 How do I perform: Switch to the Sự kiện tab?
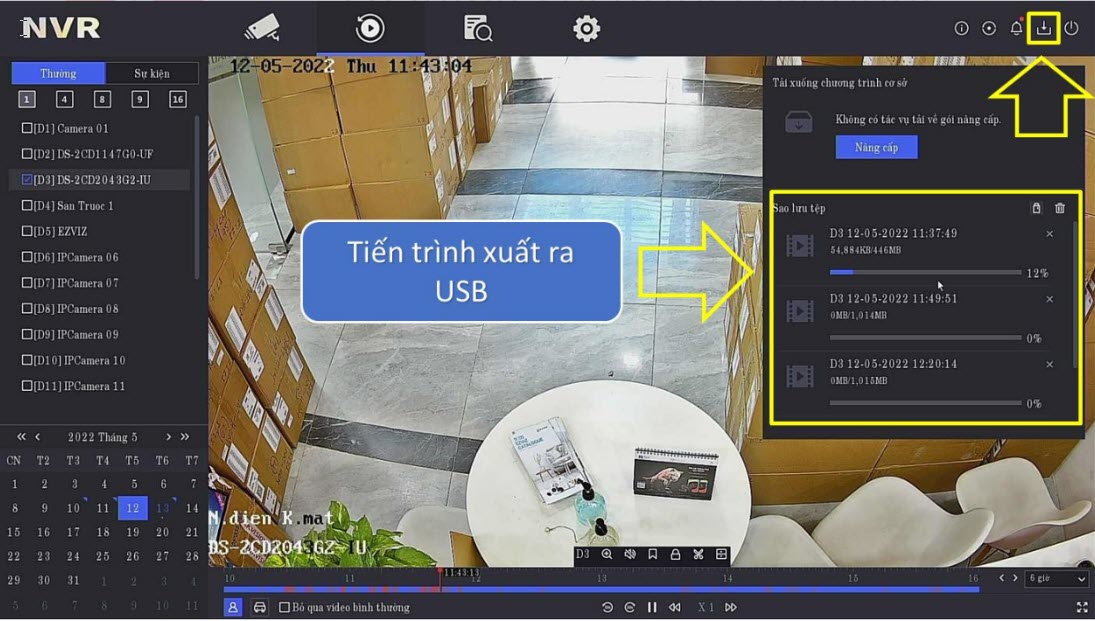pos(152,74)
